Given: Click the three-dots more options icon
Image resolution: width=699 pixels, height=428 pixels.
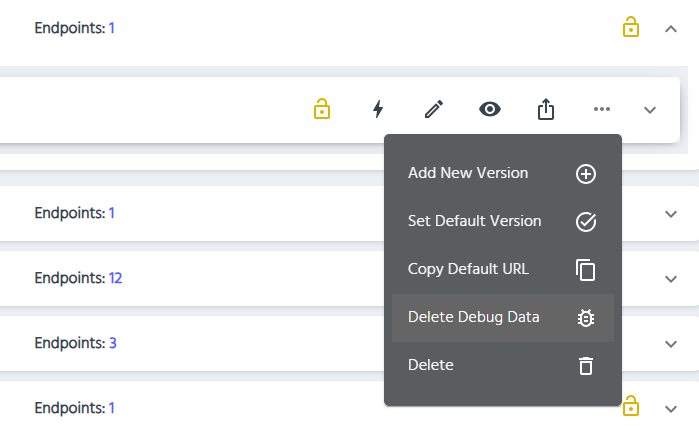Looking at the screenshot, I should pyautogui.click(x=601, y=109).
